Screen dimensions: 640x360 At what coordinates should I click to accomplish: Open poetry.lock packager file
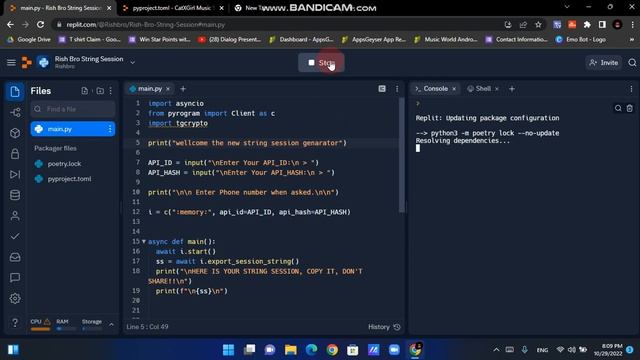[64, 164]
